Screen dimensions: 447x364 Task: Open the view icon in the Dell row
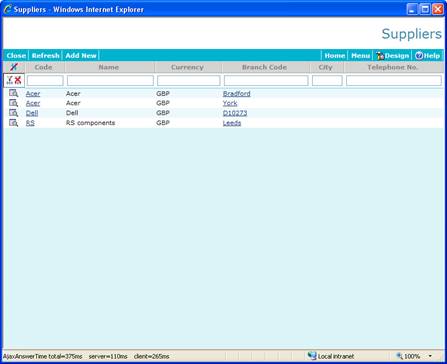tap(13, 113)
